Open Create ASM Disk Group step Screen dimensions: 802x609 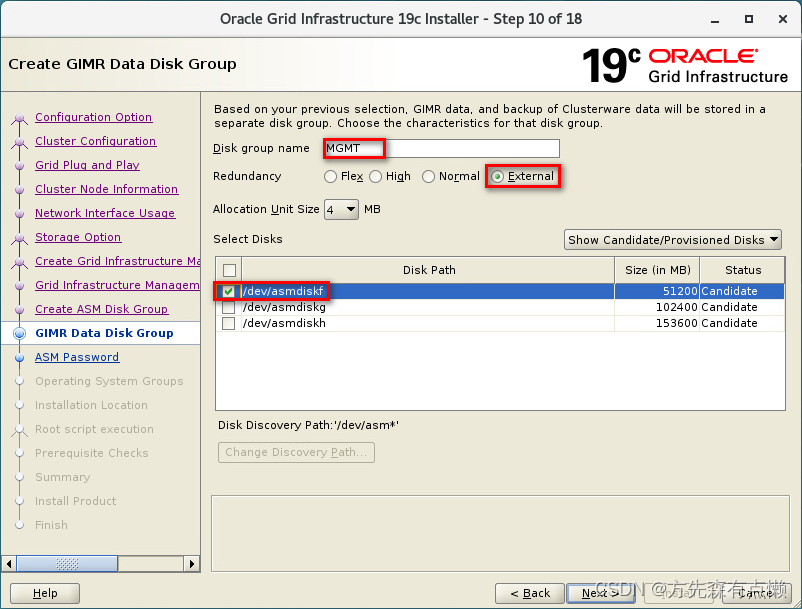click(x=101, y=309)
